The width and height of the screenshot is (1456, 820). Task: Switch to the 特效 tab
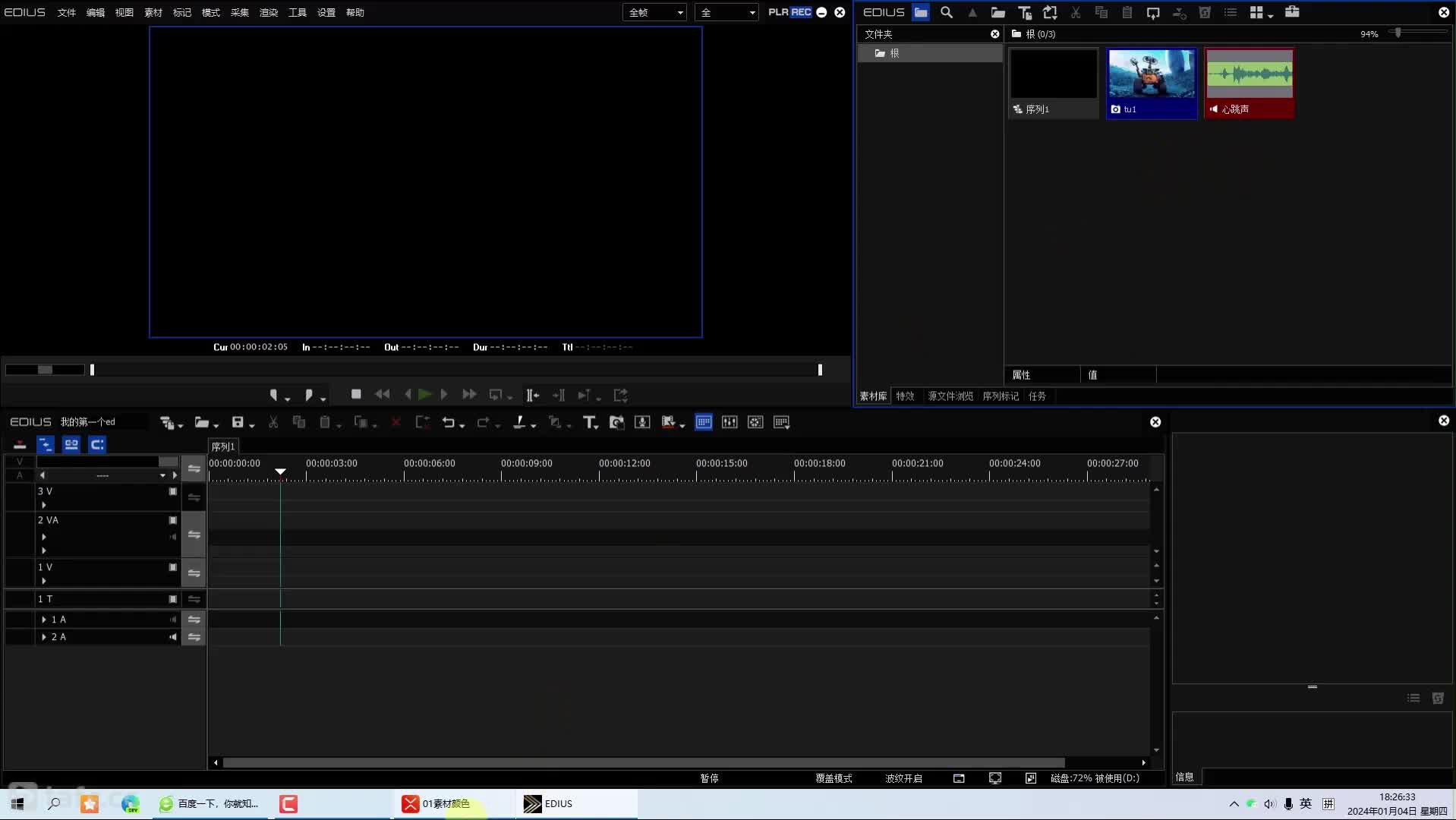[x=905, y=396]
